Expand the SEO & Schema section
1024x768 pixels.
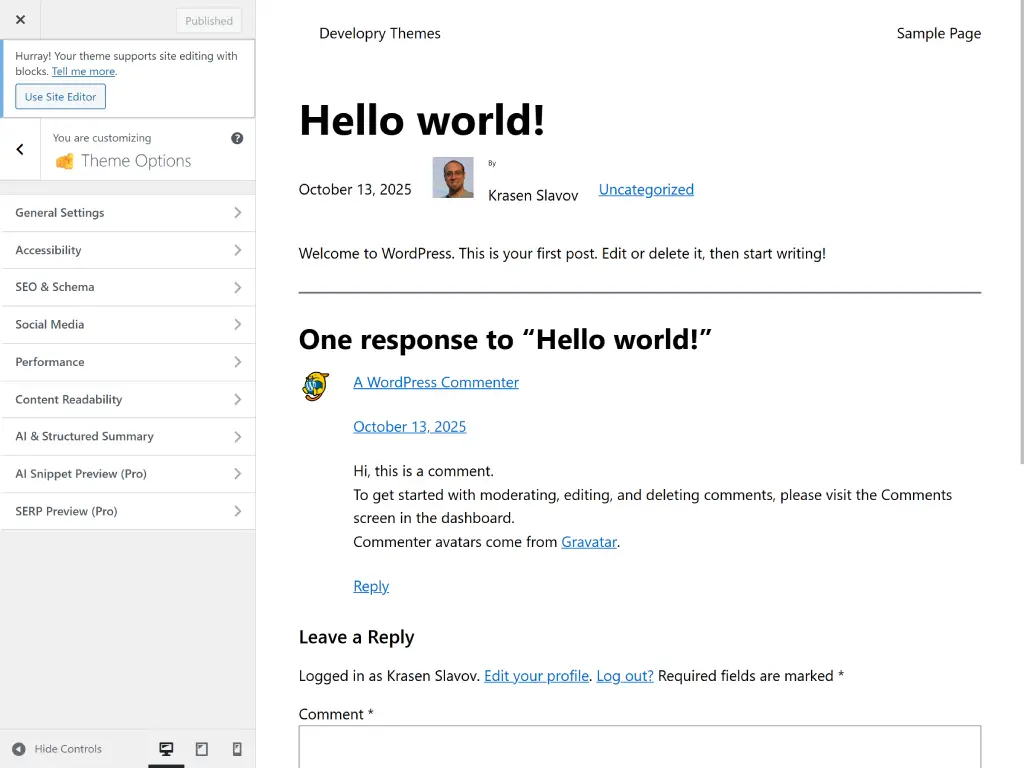[x=128, y=287]
